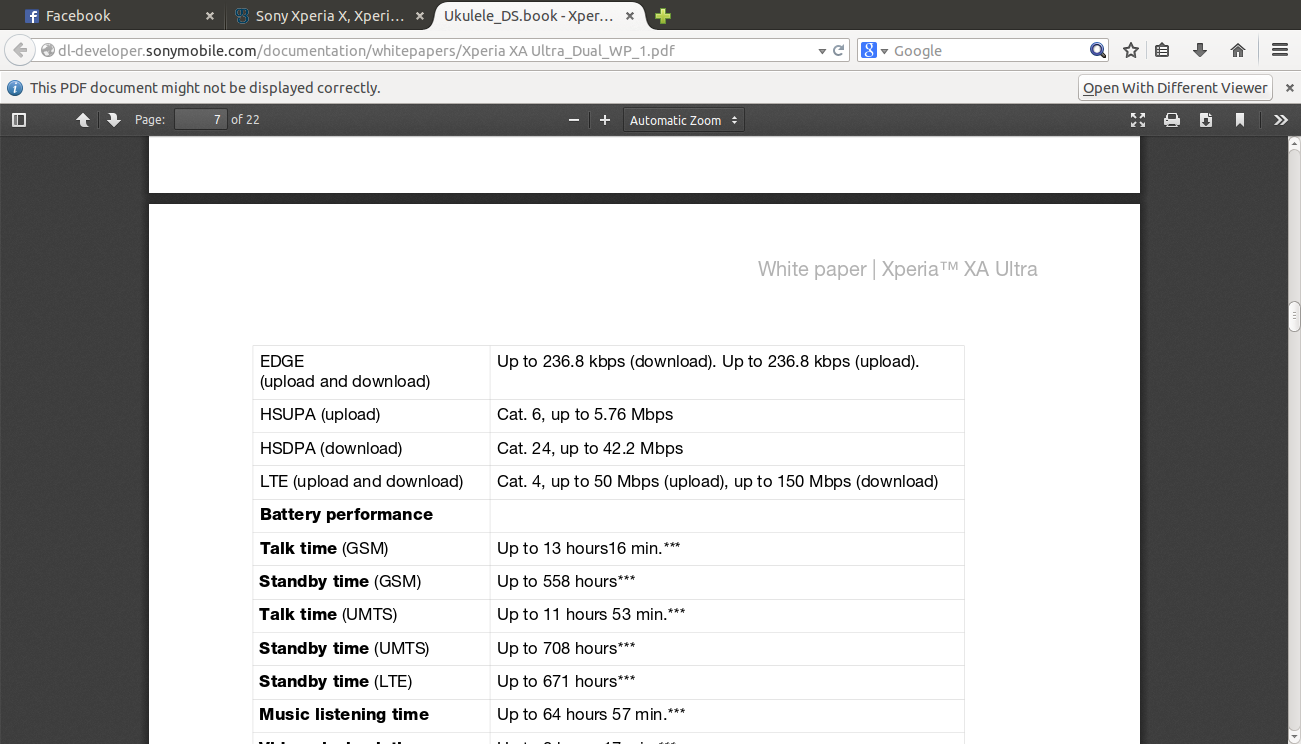Viewport: 1301px width, 744px height.
Task: Open a new tab with the plus icon
Action: [662, 16]
